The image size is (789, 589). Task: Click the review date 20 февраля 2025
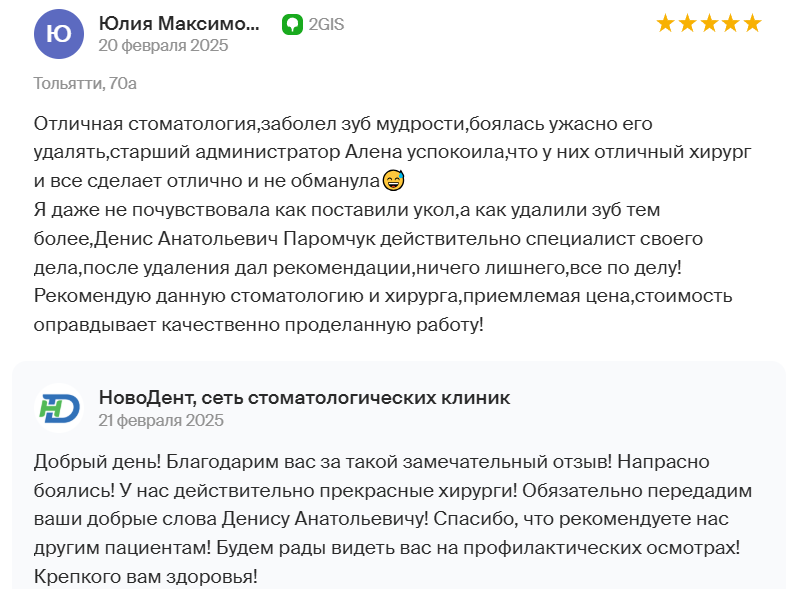click(163, 45)
